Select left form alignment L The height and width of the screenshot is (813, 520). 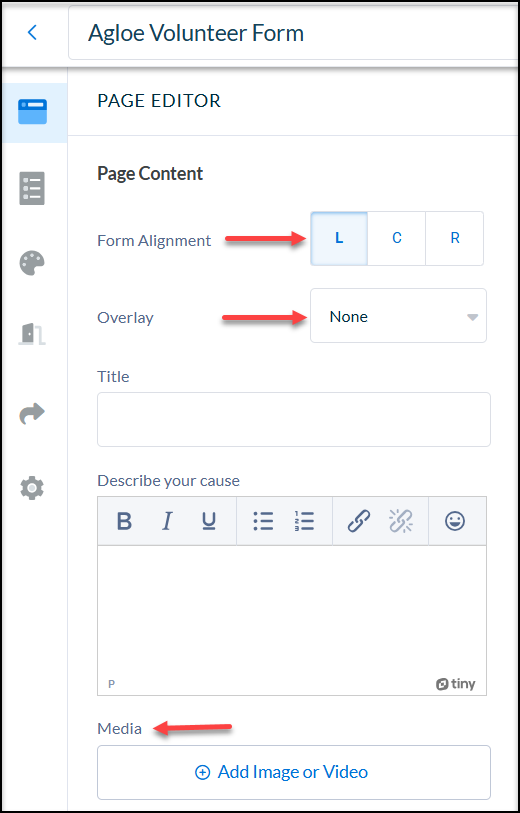(339, 239)
